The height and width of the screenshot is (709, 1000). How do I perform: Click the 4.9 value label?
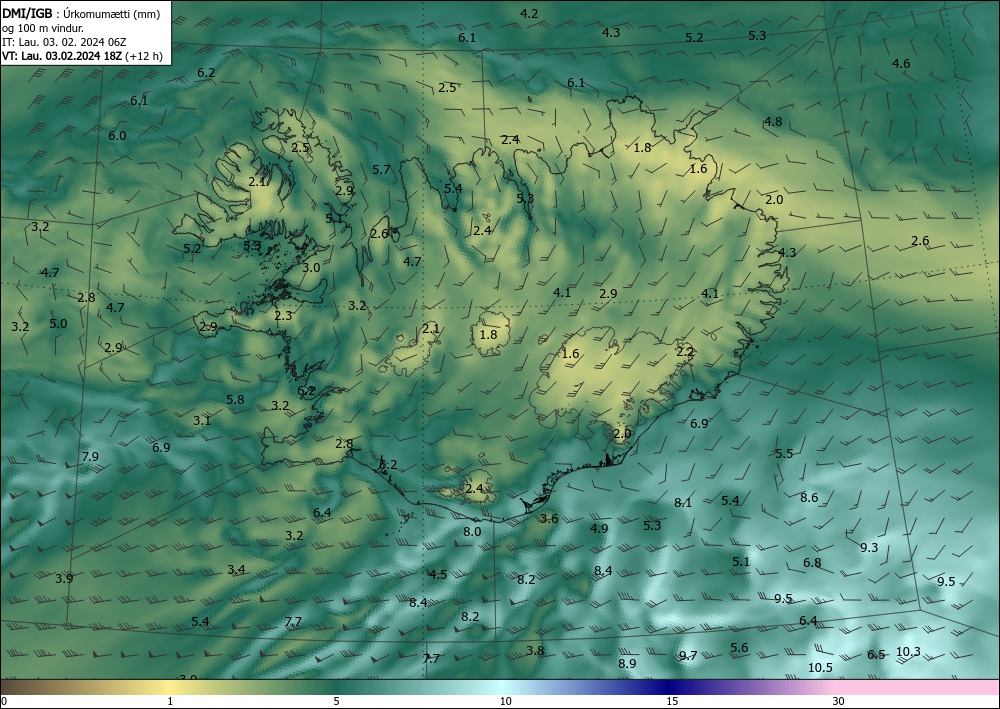[599, 528]
